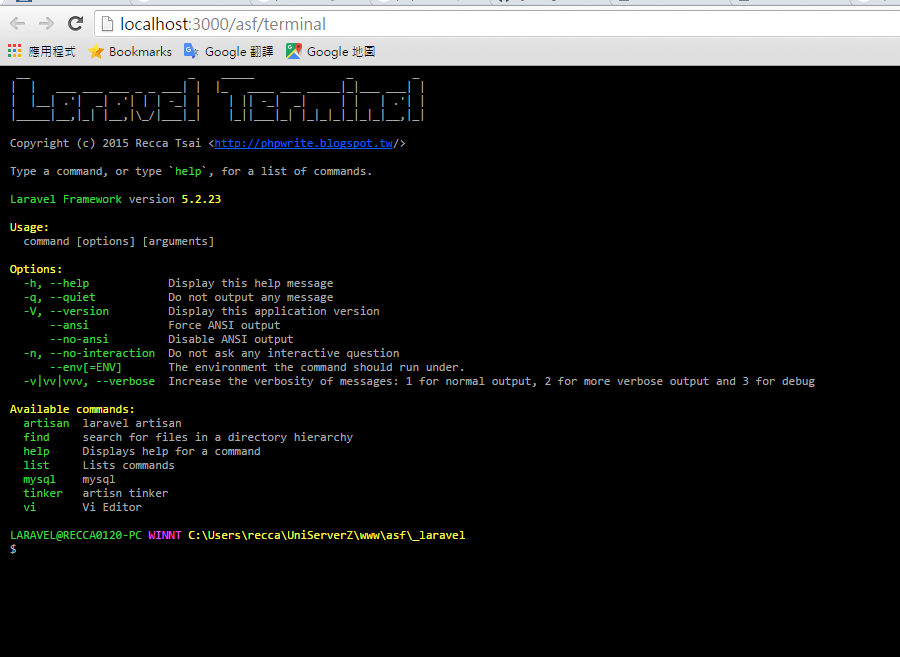Click the 'Lists commands' description
This screenshot has height=657, width=900.
(x=129, y=465)
